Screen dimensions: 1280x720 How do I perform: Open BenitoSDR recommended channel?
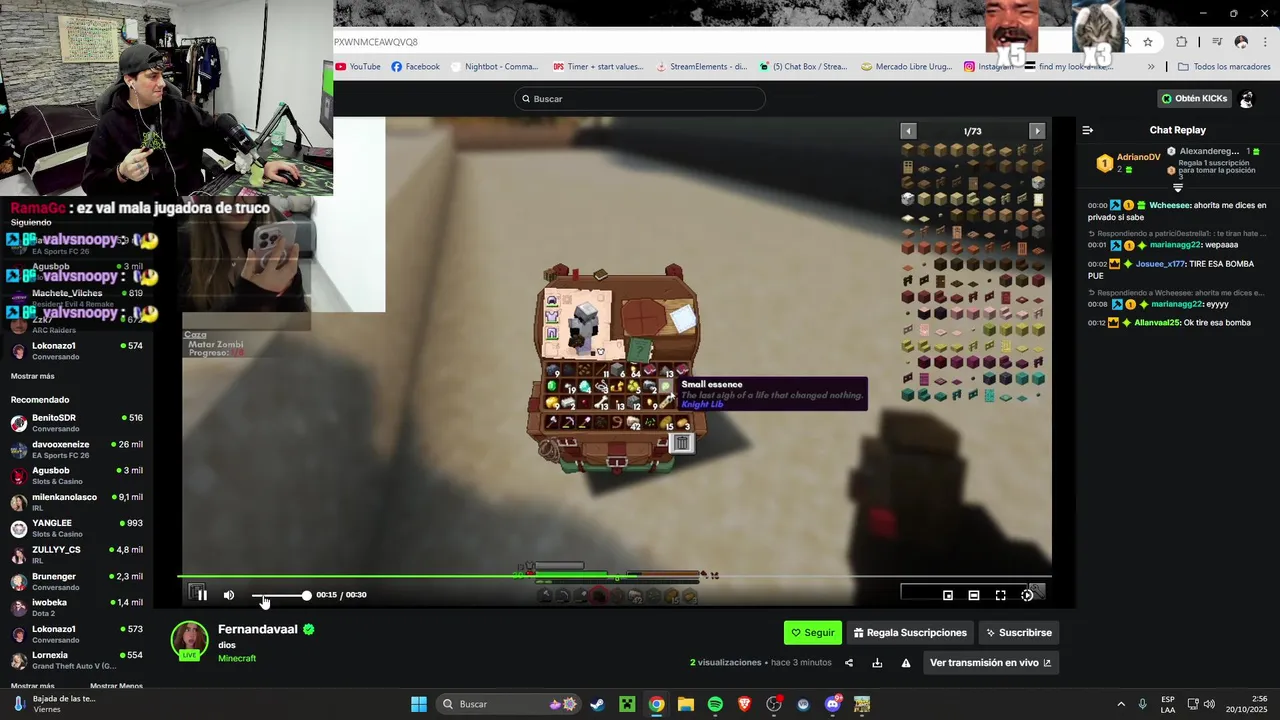pos(77,423)
